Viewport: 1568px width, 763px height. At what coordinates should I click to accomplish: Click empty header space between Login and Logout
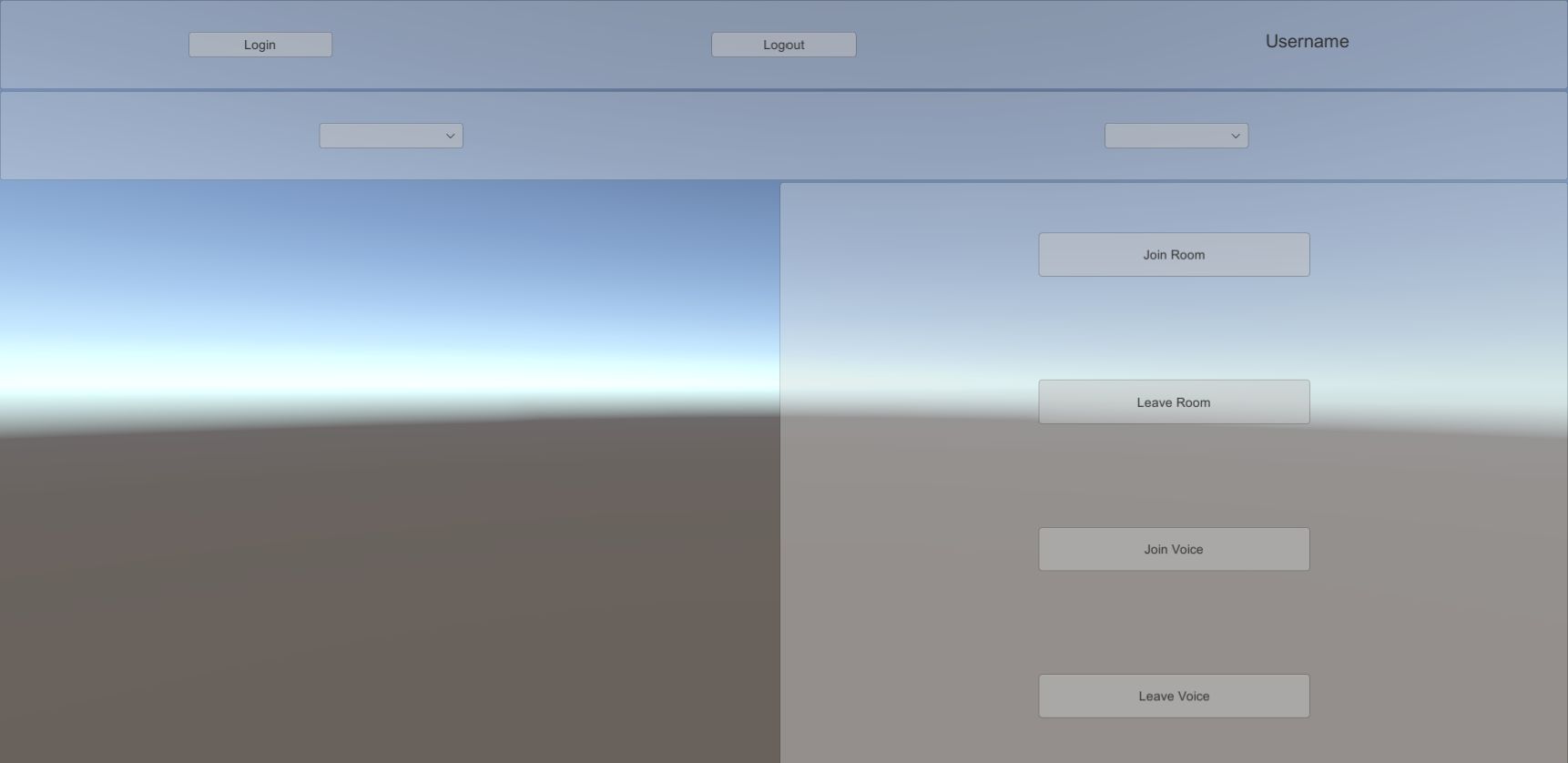pyautogui.click(x=519, y=45)
